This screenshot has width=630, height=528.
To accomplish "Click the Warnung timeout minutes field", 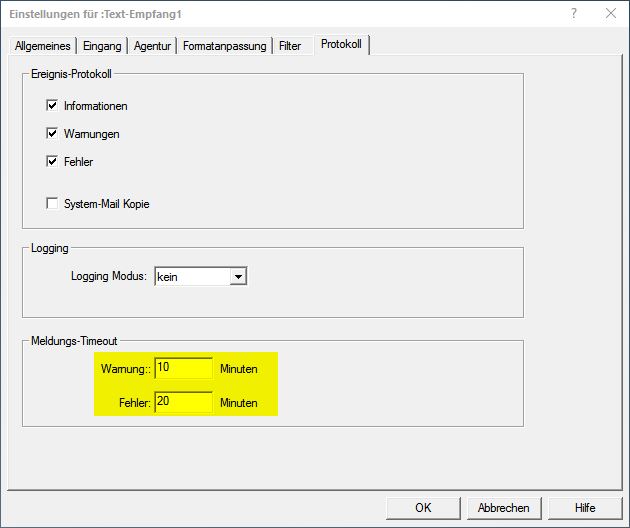I will tap(184, 368).
